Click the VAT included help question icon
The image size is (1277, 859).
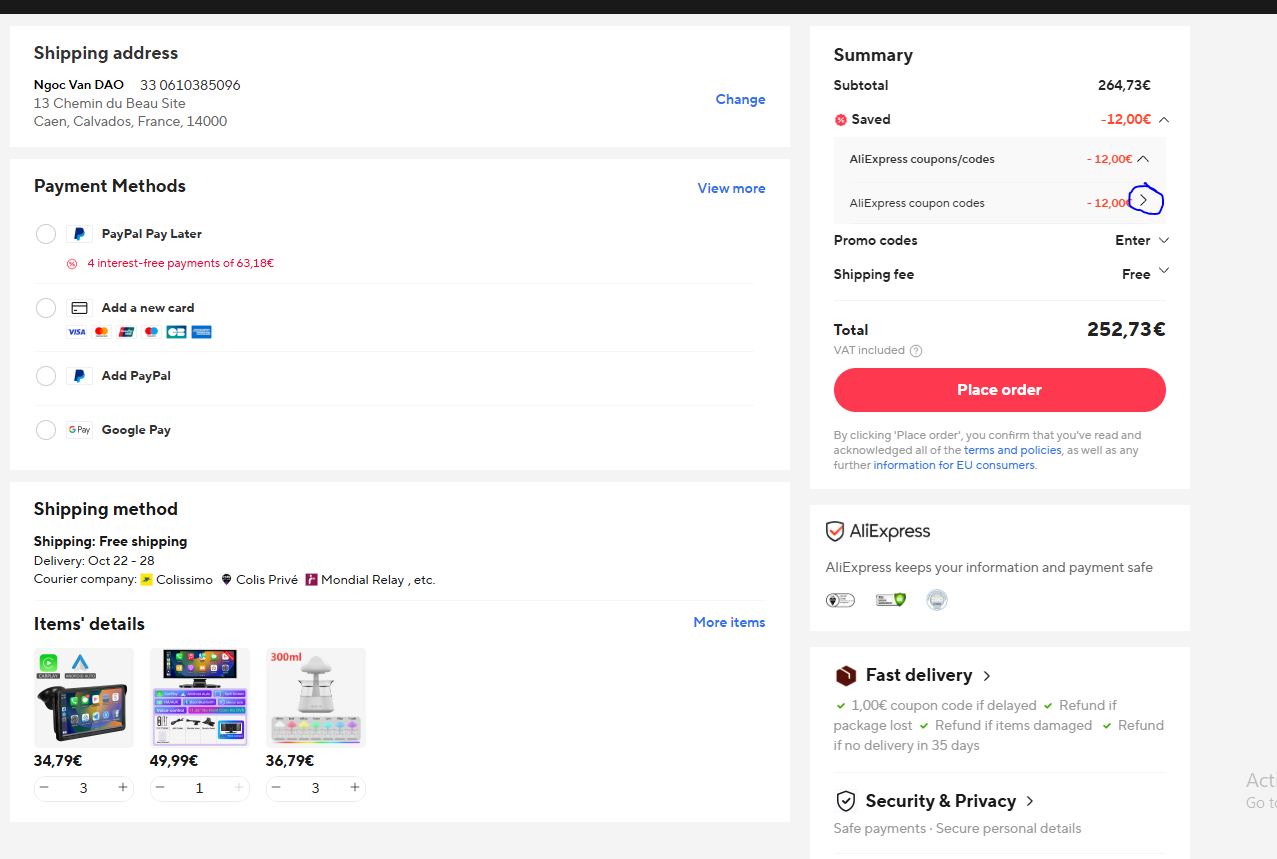(916, 351)
